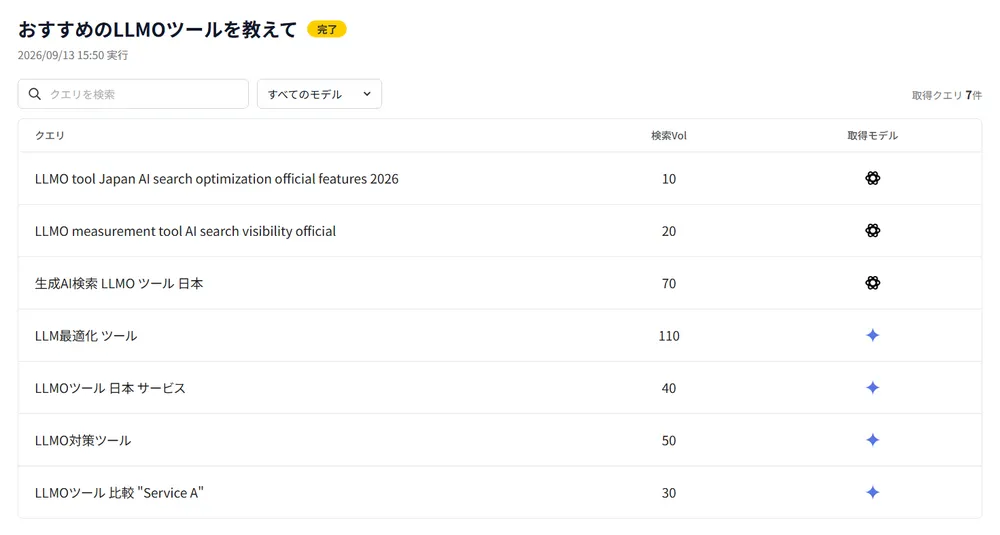This screenshot has height=535, width=1000.
Task: Click search volume value 30
Action: [668, 493]
